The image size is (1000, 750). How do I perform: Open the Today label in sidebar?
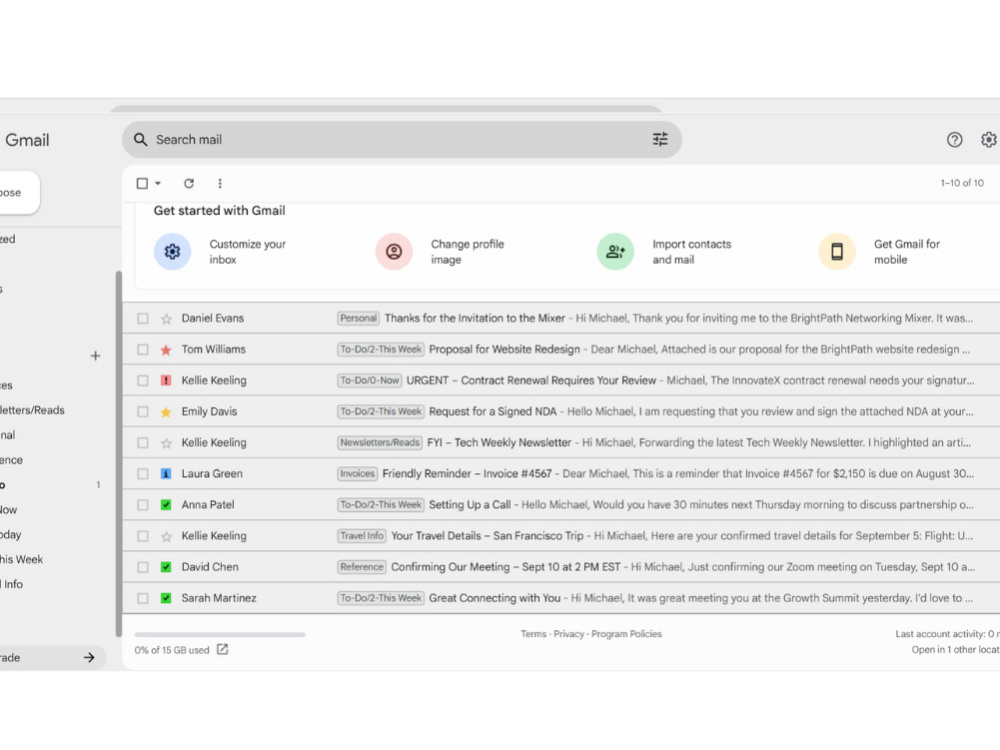pos(11,534)
